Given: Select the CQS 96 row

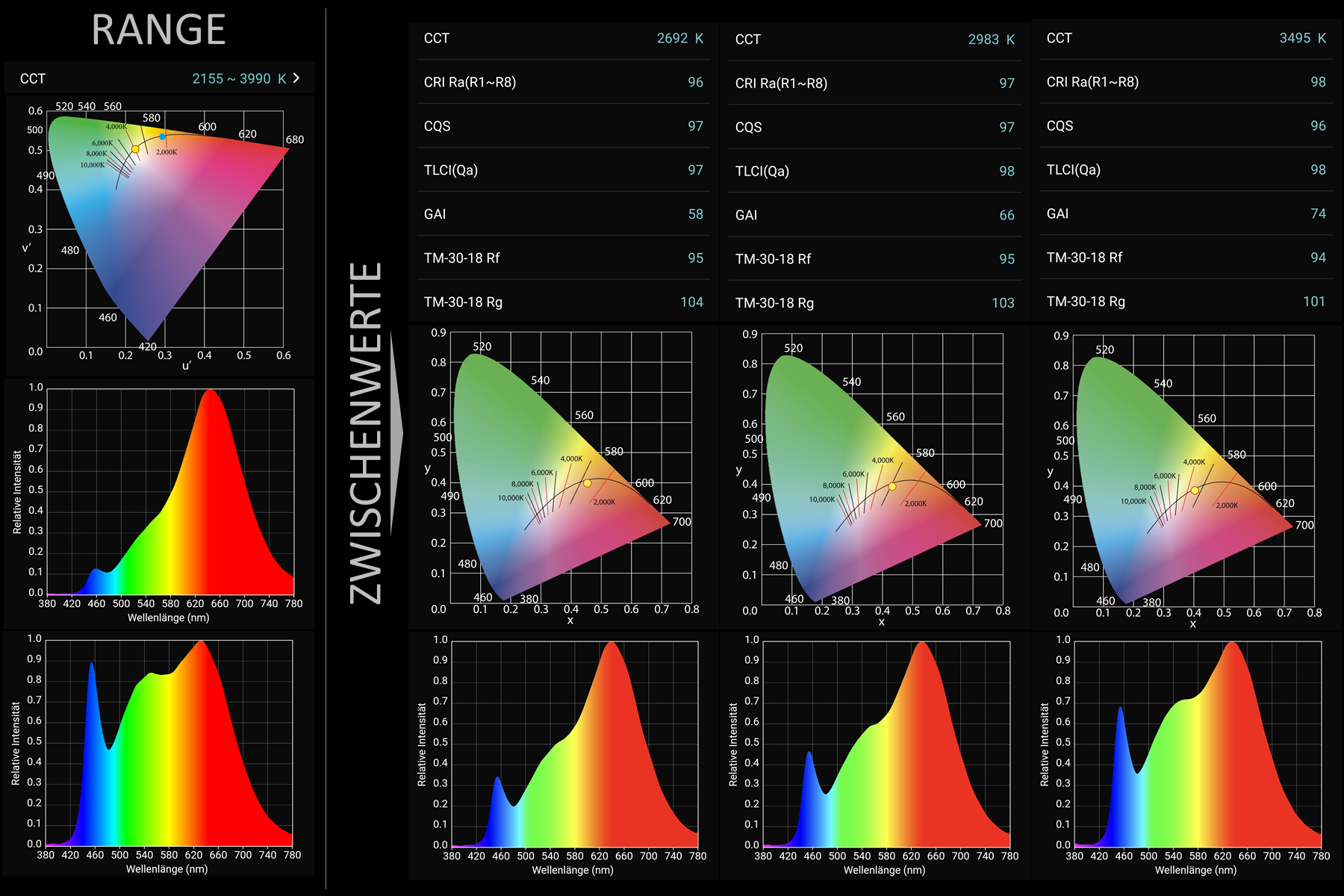Looking at the screenshot, I should coord(1186,125).
